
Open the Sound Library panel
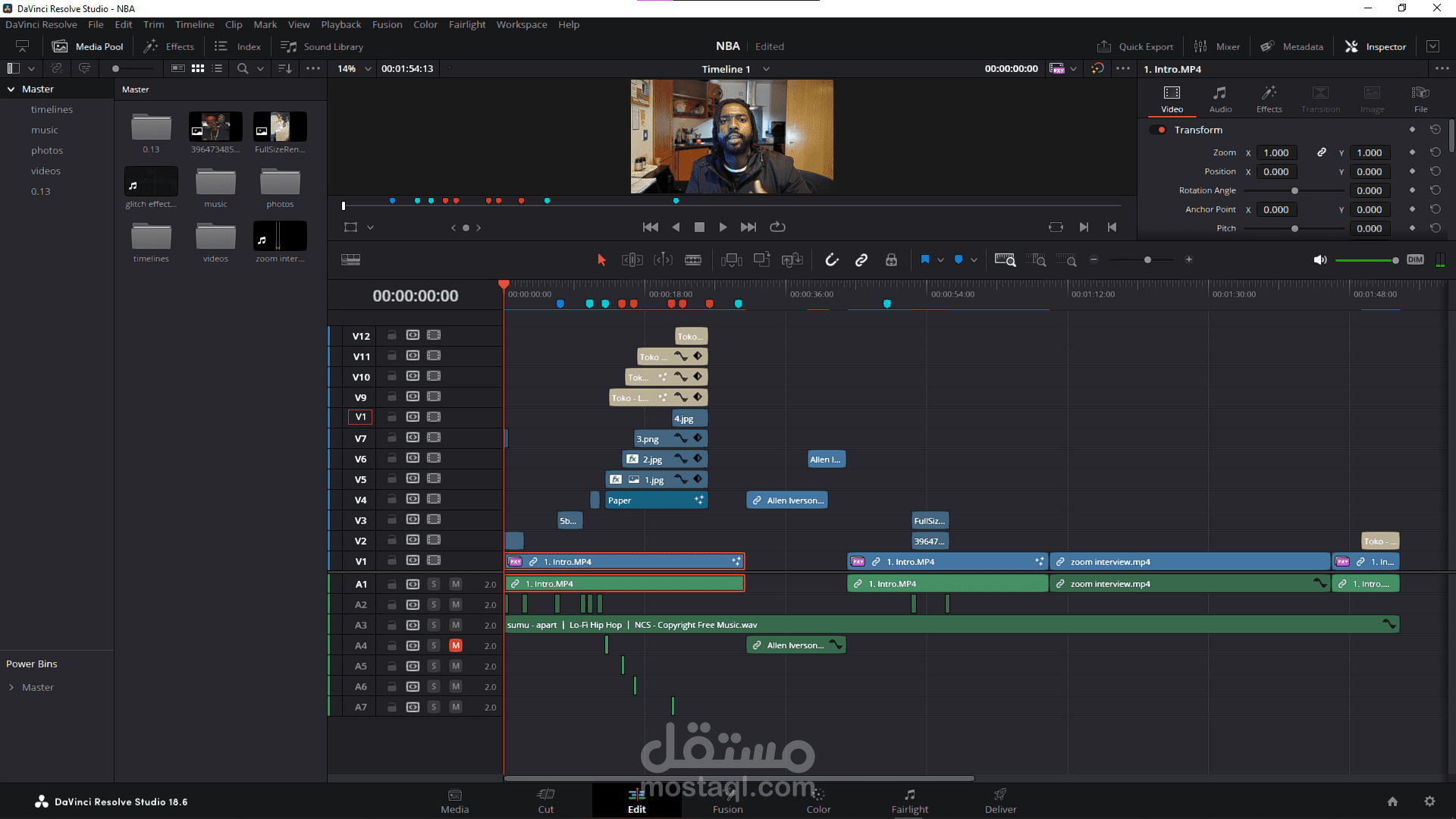tap(322, 46)
